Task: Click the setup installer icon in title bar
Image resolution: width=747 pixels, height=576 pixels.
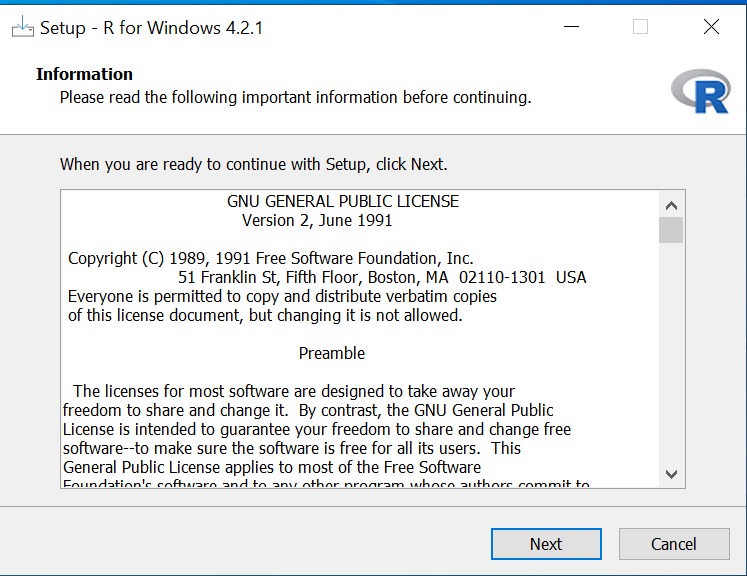Action: (x=22, y=27)
